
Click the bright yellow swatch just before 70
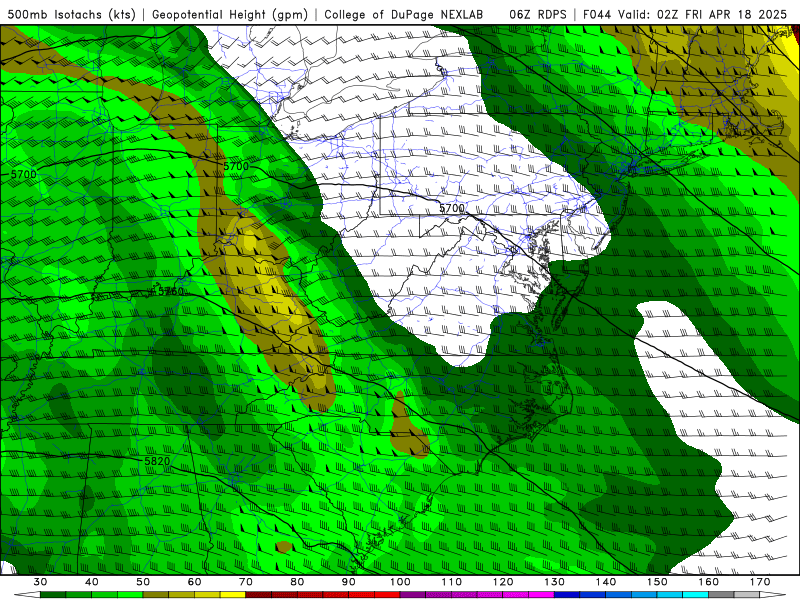coord(233,595)
